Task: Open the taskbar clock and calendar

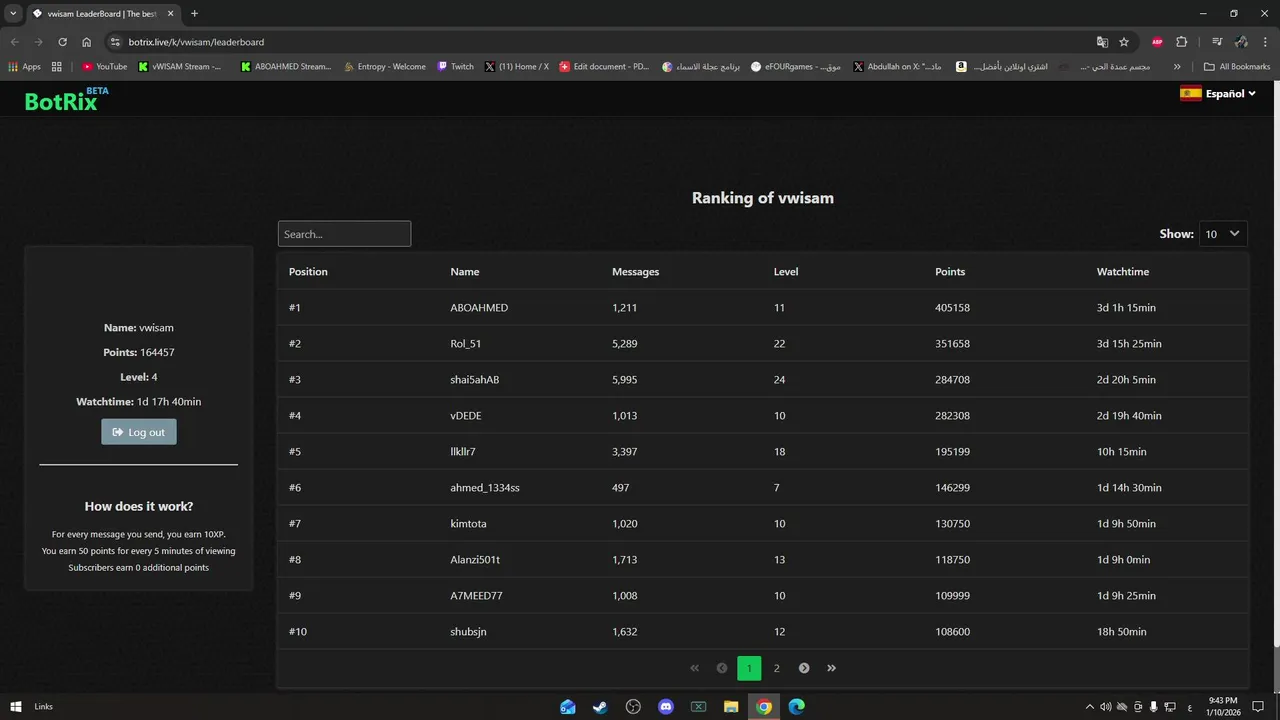Action: [1223, 706]
